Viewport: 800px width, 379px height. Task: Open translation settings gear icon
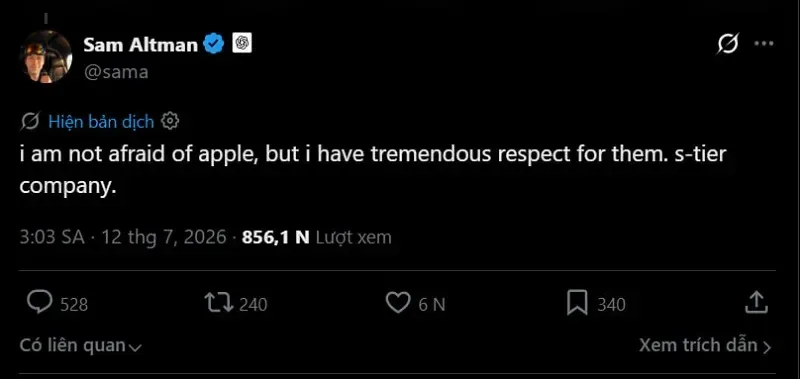pyautogui.click(x=169, y=121)
